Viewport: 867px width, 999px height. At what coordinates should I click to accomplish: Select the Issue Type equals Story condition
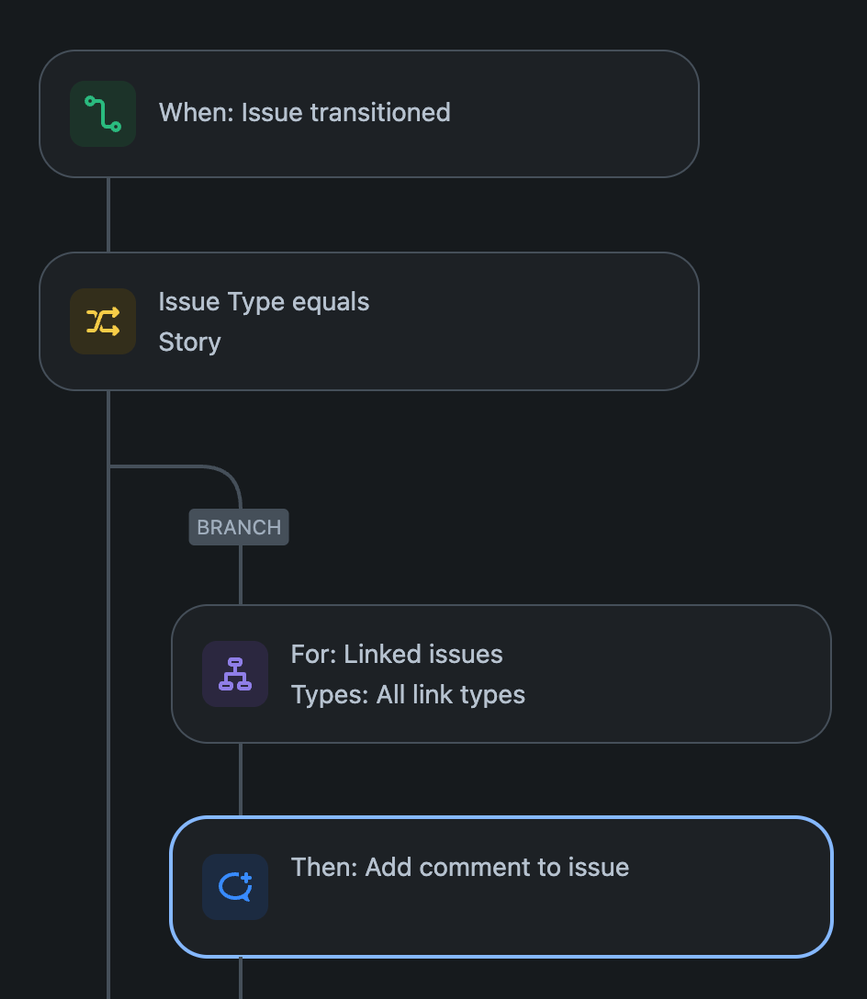370,321
